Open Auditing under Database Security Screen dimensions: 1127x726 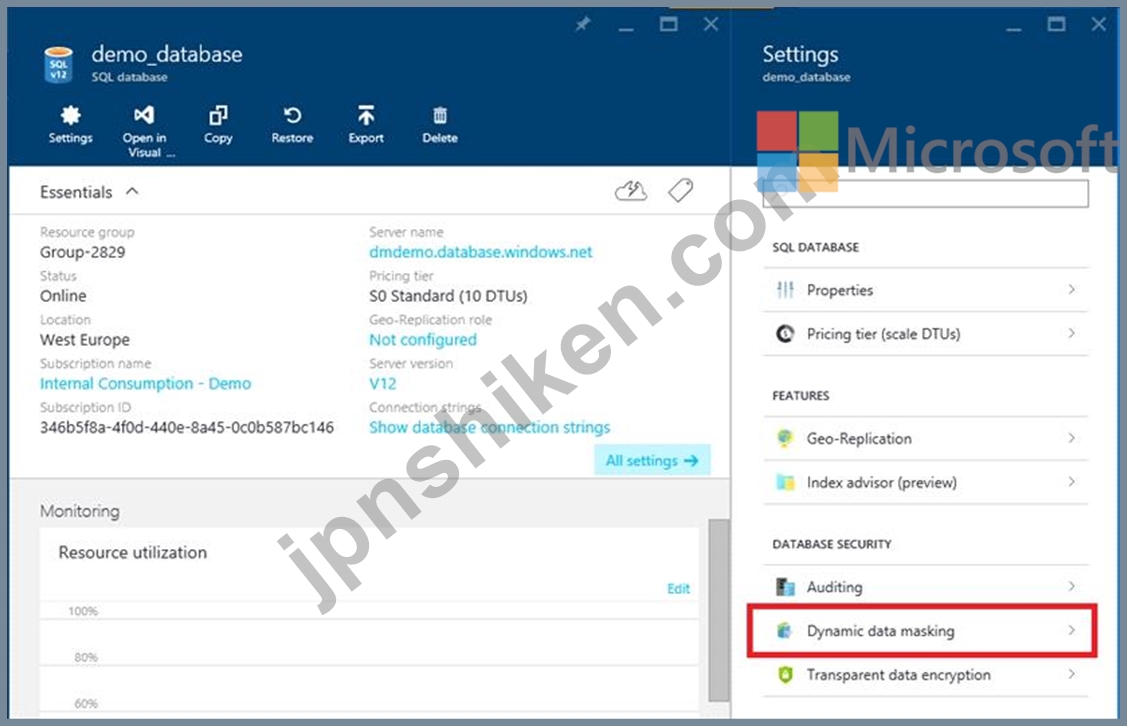[926, 587]
